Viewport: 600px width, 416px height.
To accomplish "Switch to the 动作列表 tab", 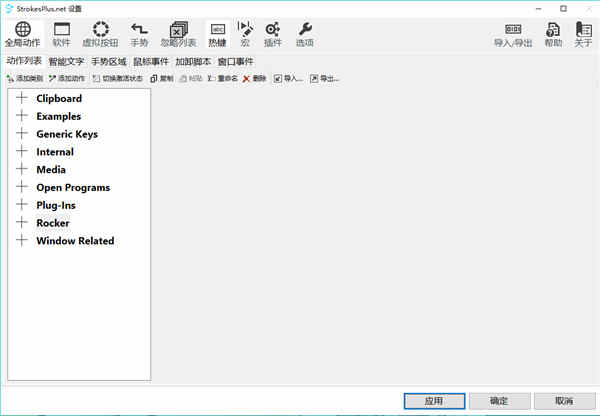I will (x=24, y=61).
